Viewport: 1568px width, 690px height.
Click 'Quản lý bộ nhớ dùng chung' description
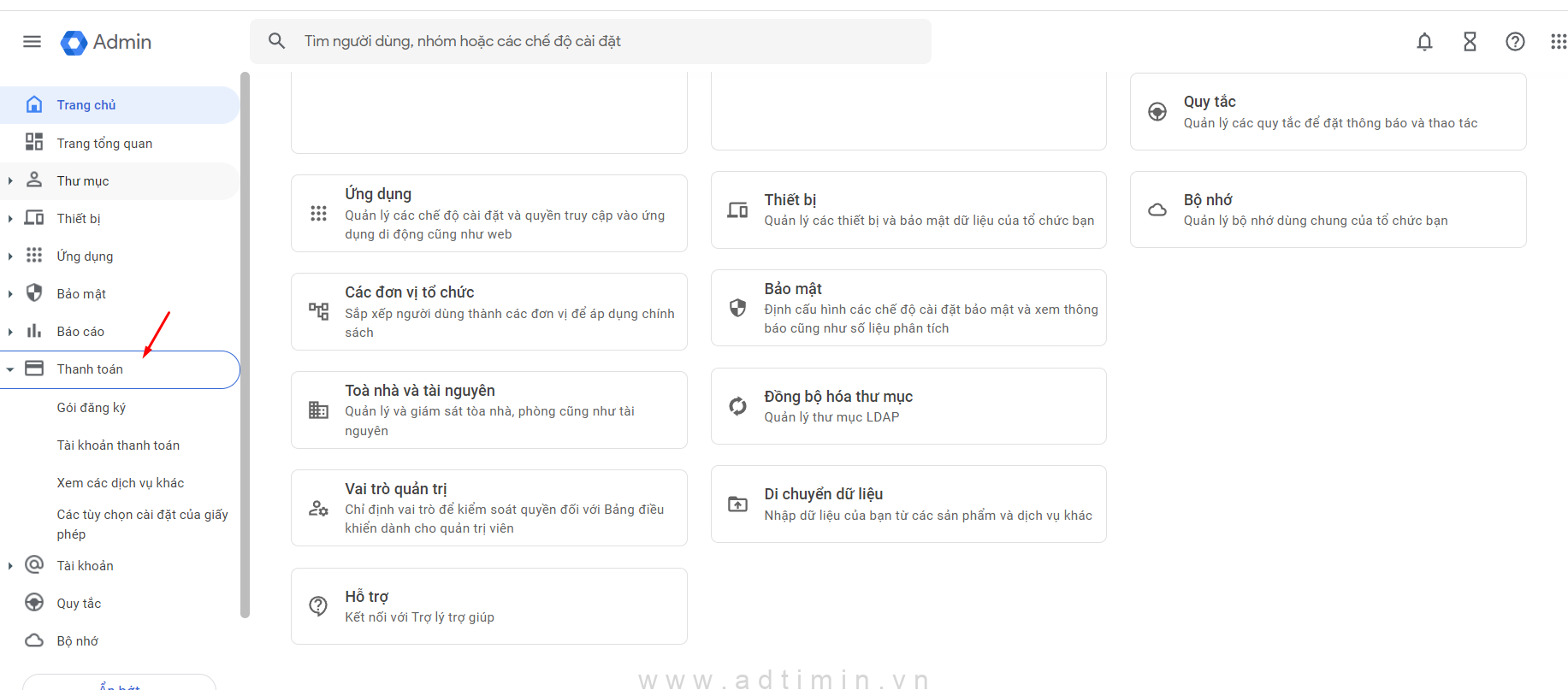(x=1316, y=221)
